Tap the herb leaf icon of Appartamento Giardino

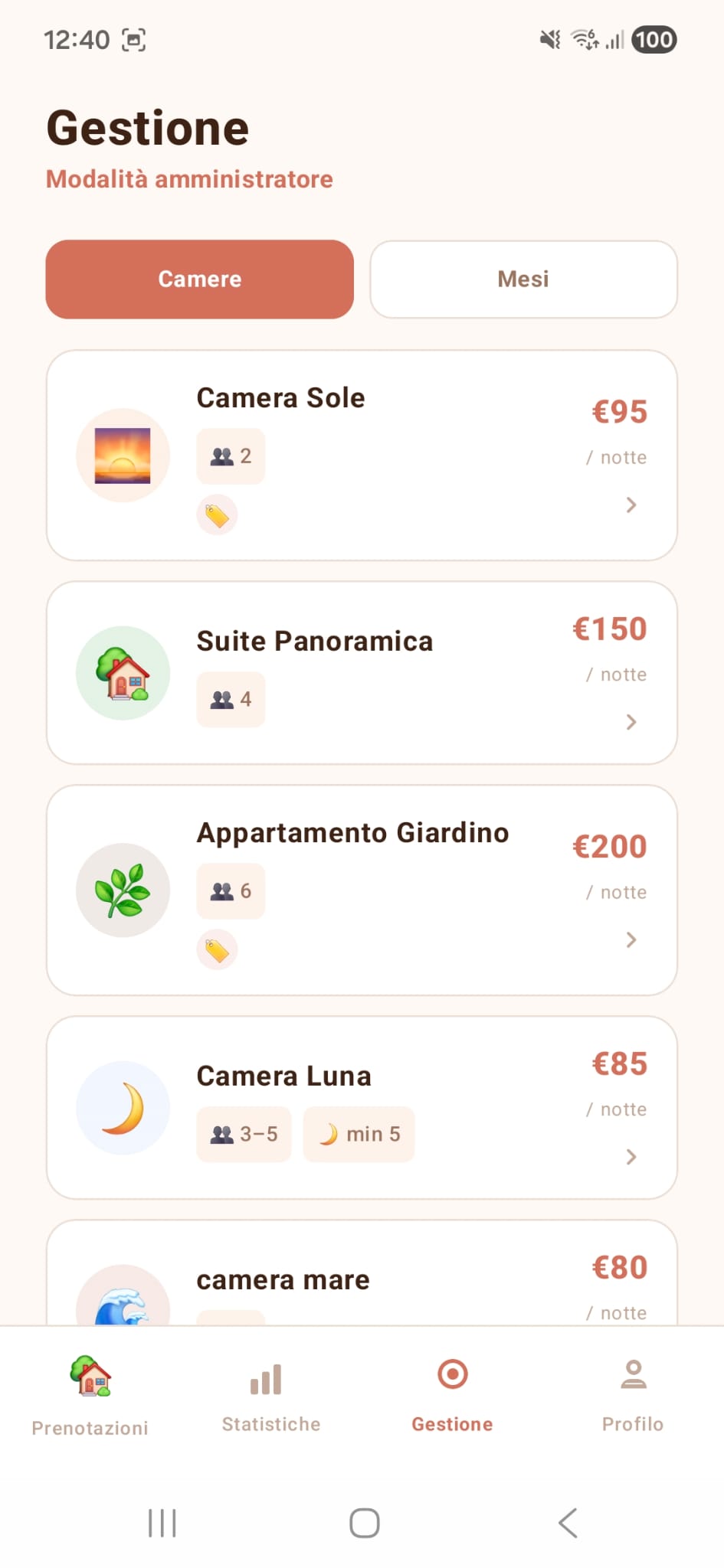click(x=123, y=890)
